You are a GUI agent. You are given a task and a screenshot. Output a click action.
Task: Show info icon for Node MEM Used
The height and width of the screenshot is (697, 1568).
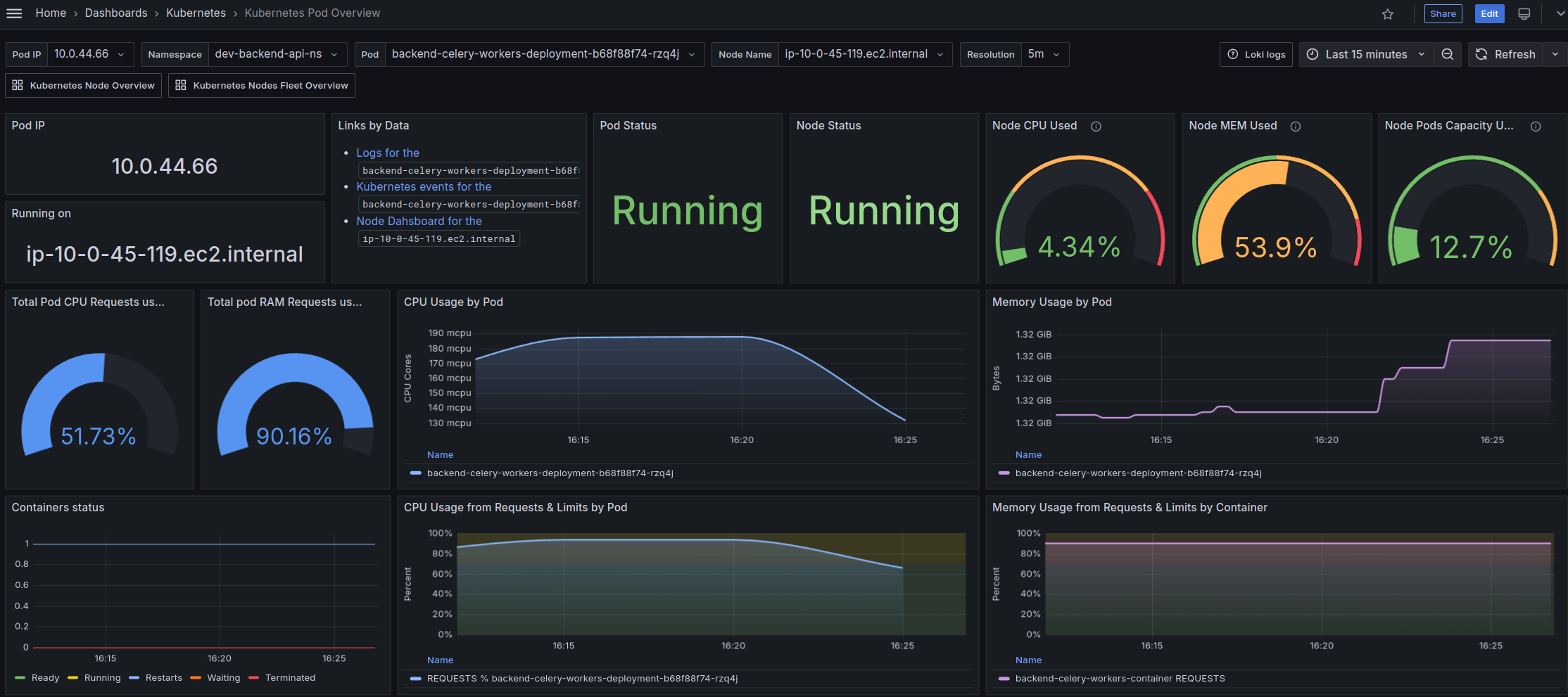click(x=1295, y=127)
